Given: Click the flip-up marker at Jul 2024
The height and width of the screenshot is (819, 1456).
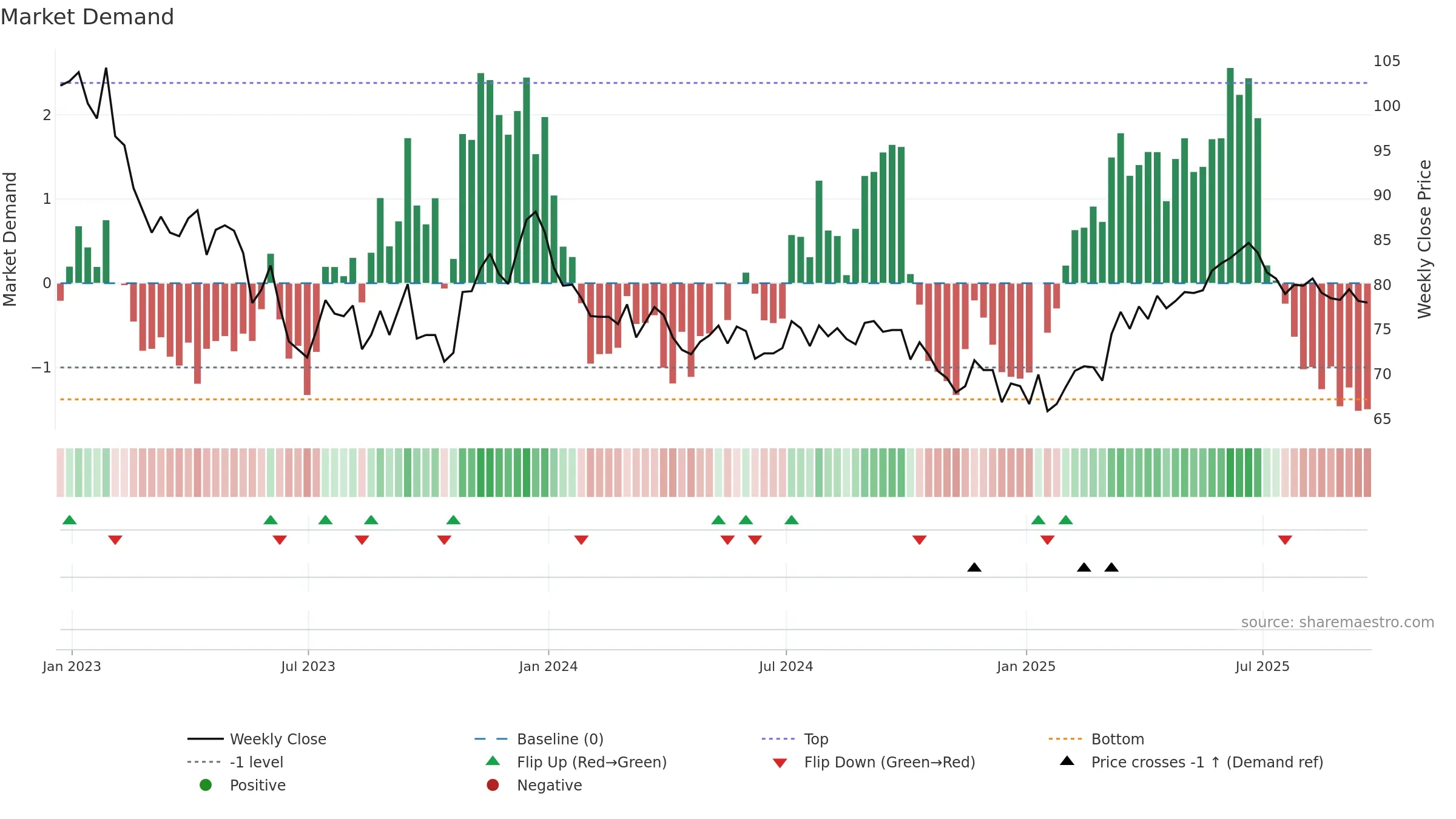Looking at the screenshot, I should click(792, 520).
